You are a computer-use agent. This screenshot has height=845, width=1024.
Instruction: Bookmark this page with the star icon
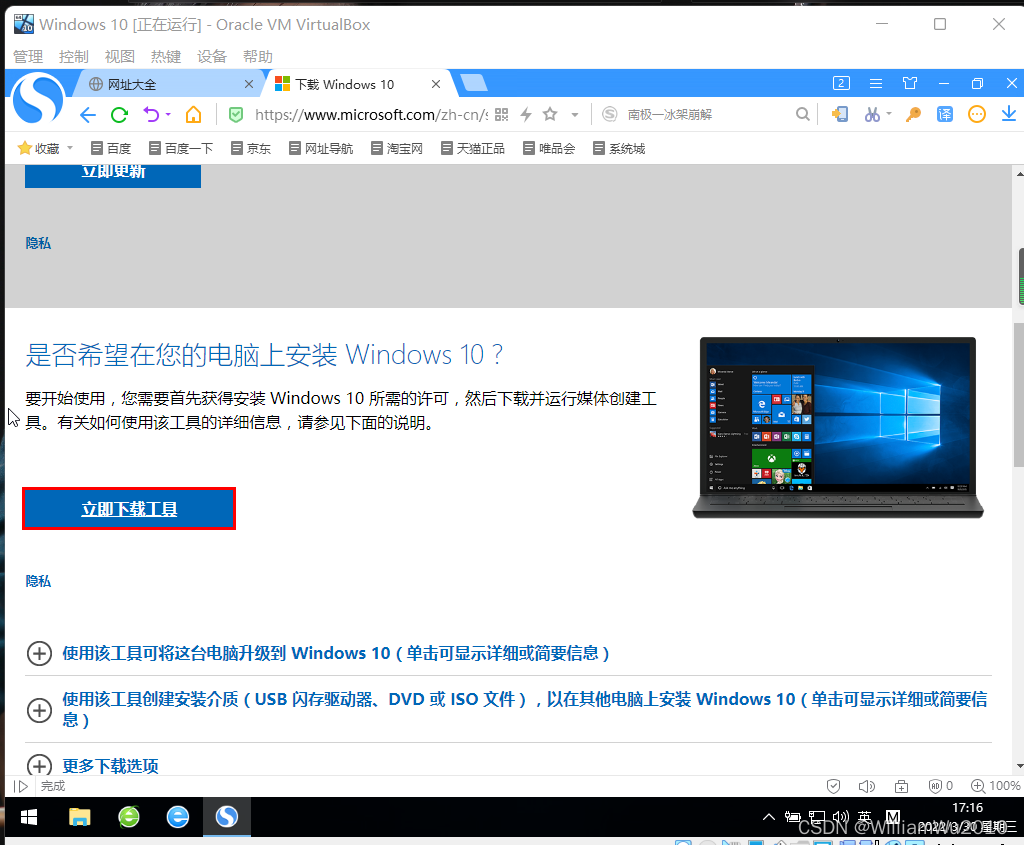(551, 114)
